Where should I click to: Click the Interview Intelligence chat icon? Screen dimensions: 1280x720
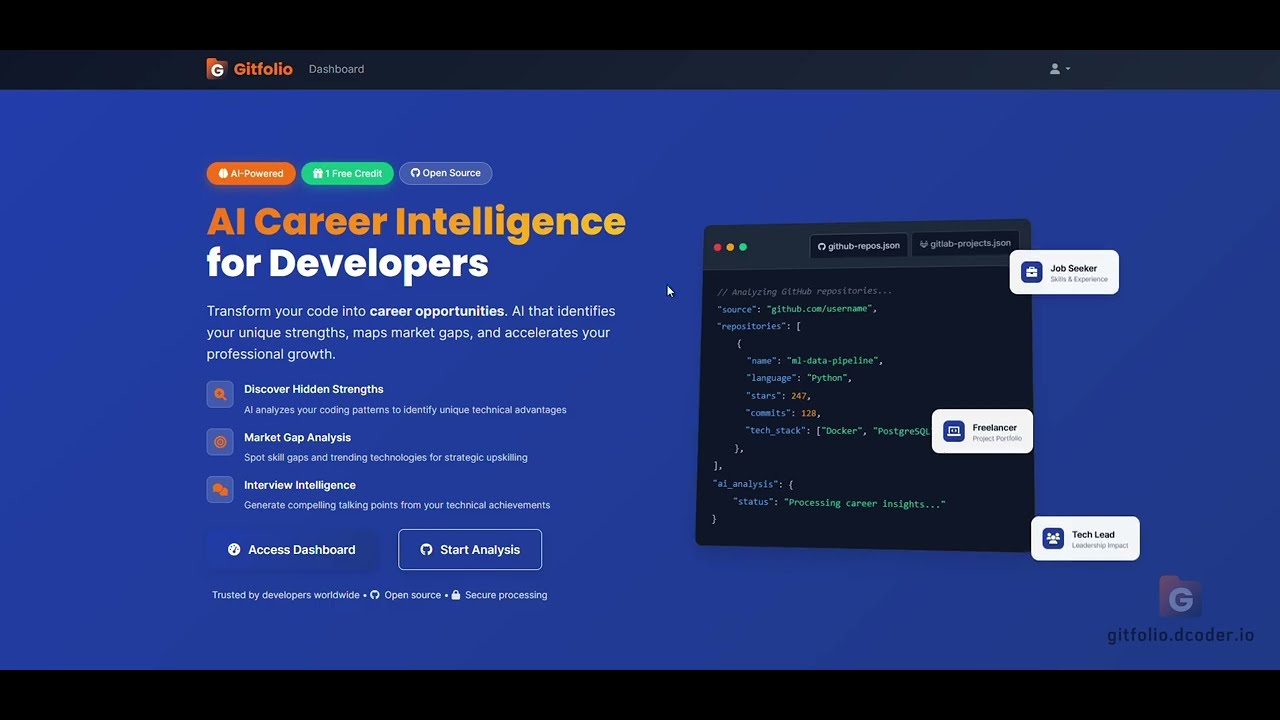tap(220, 490)
